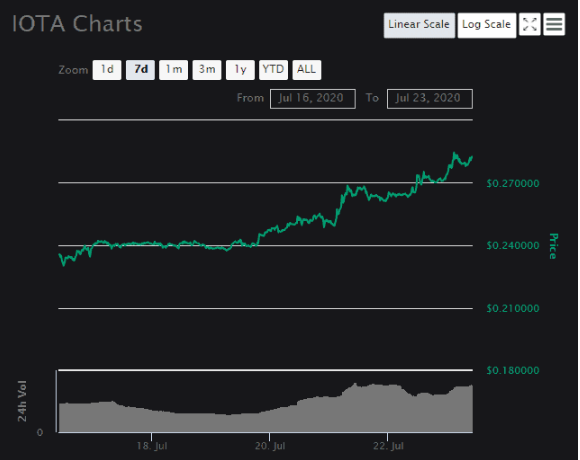Click the 22. Jul date label
The width and height of the screenshot is (580, 460).
point(388,446)
